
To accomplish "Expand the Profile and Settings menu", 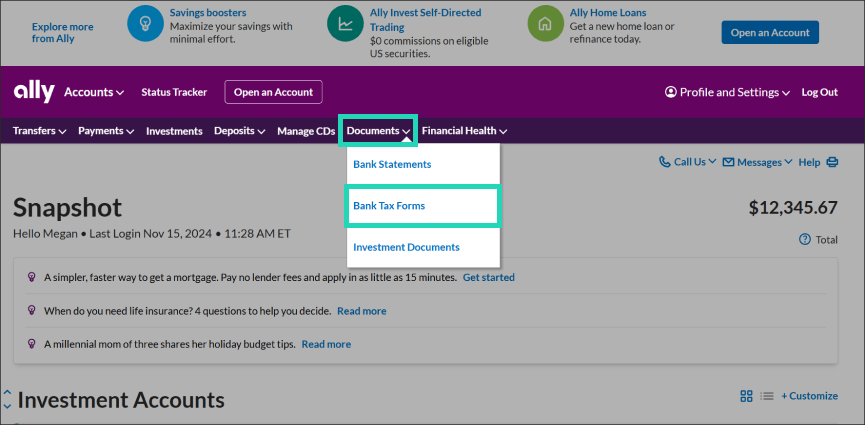I will 727,92.
